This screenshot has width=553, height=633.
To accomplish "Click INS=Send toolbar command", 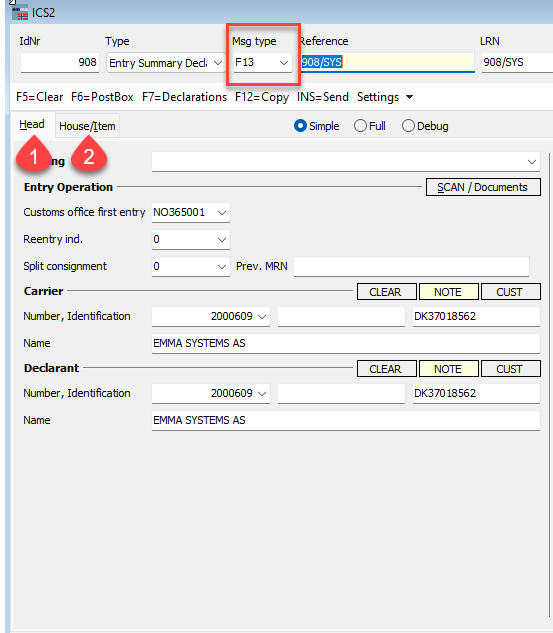I will coord(323,97).
